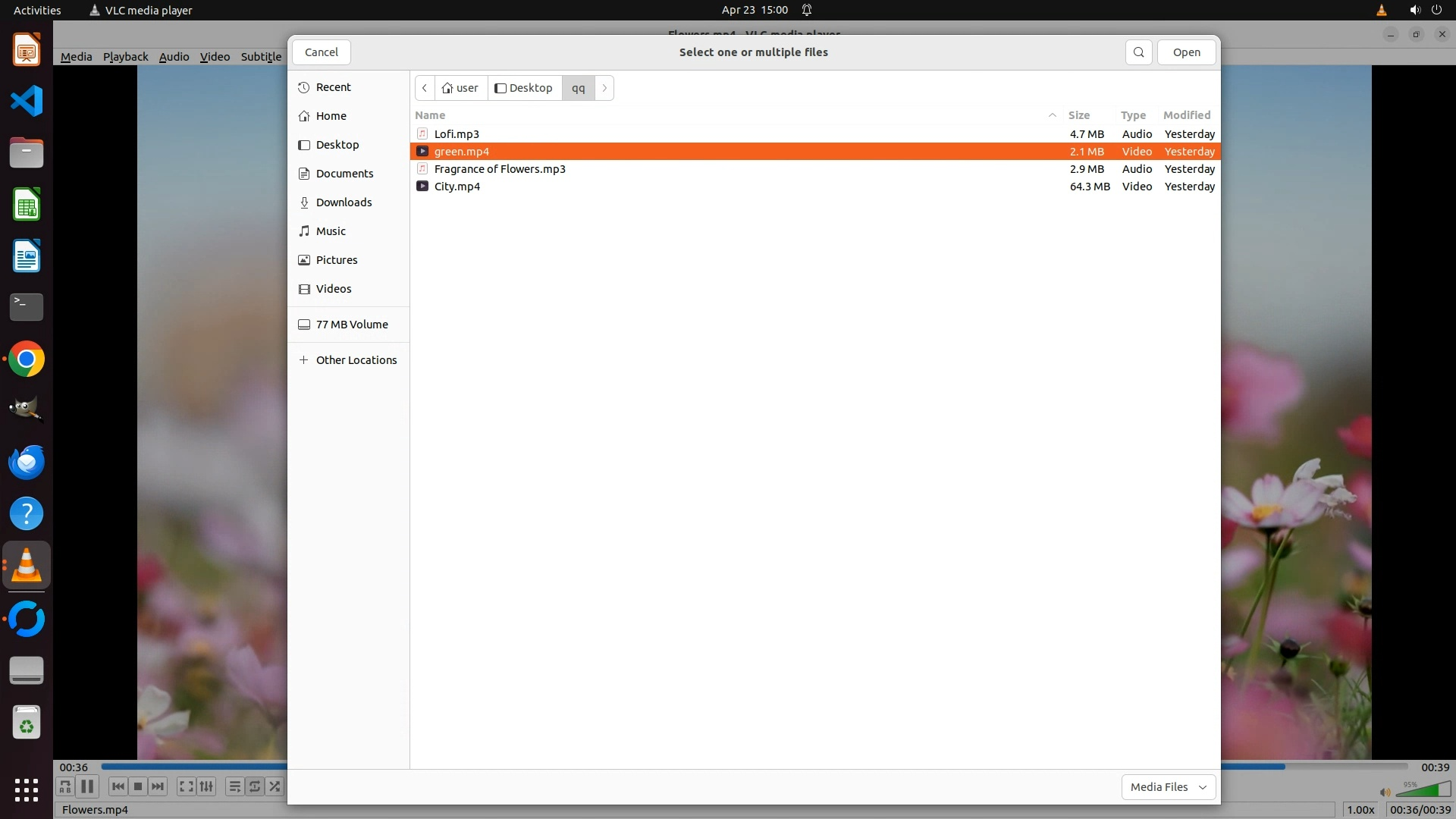The height and width of the screenshot is (819, 1456).
Task: Open extended settings equalizer icon
Action: pos(206,786)
